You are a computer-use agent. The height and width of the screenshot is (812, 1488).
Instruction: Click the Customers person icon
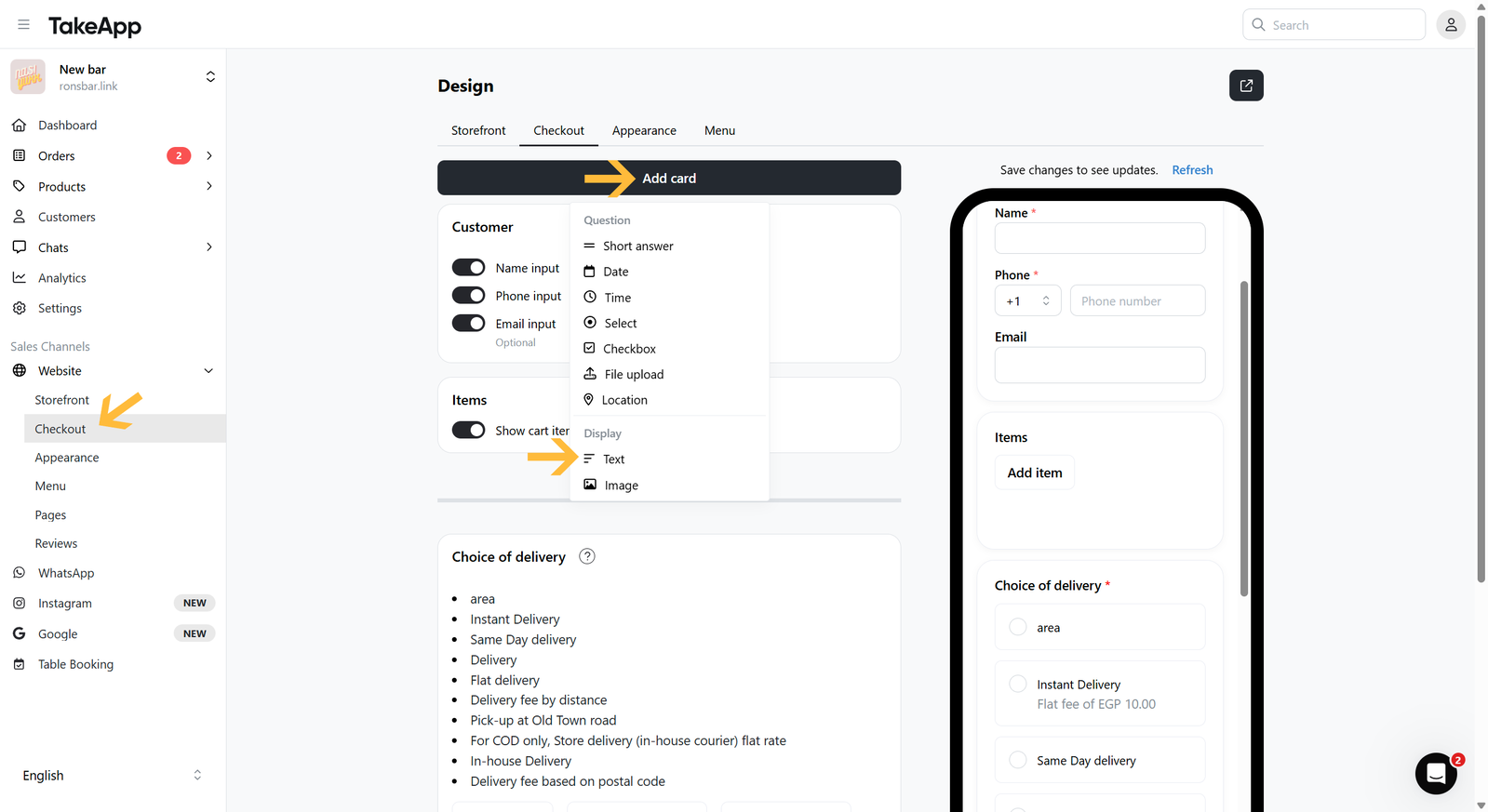point(19,217)
